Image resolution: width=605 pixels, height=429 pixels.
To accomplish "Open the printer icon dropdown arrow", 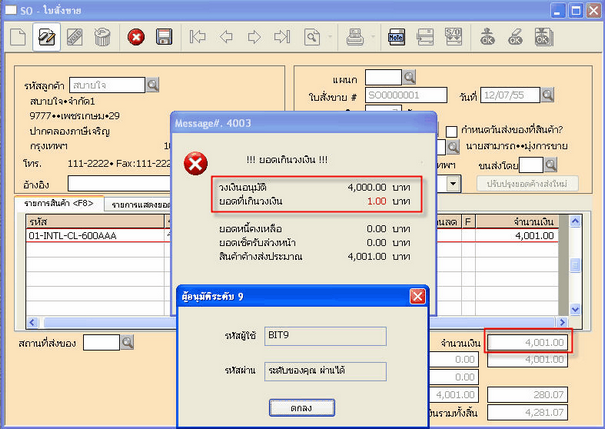I will coord(371,38).
